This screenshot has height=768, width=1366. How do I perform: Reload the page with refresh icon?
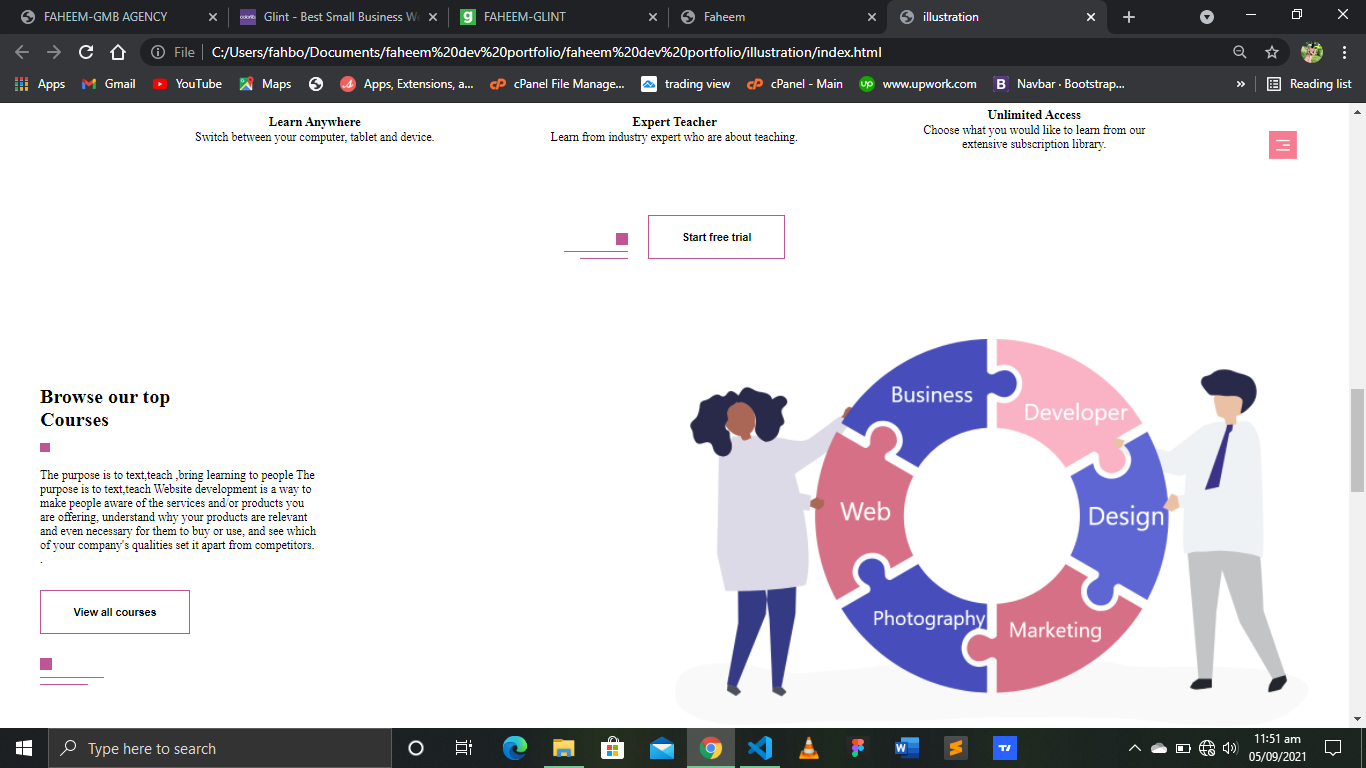[x=86, y=52]
